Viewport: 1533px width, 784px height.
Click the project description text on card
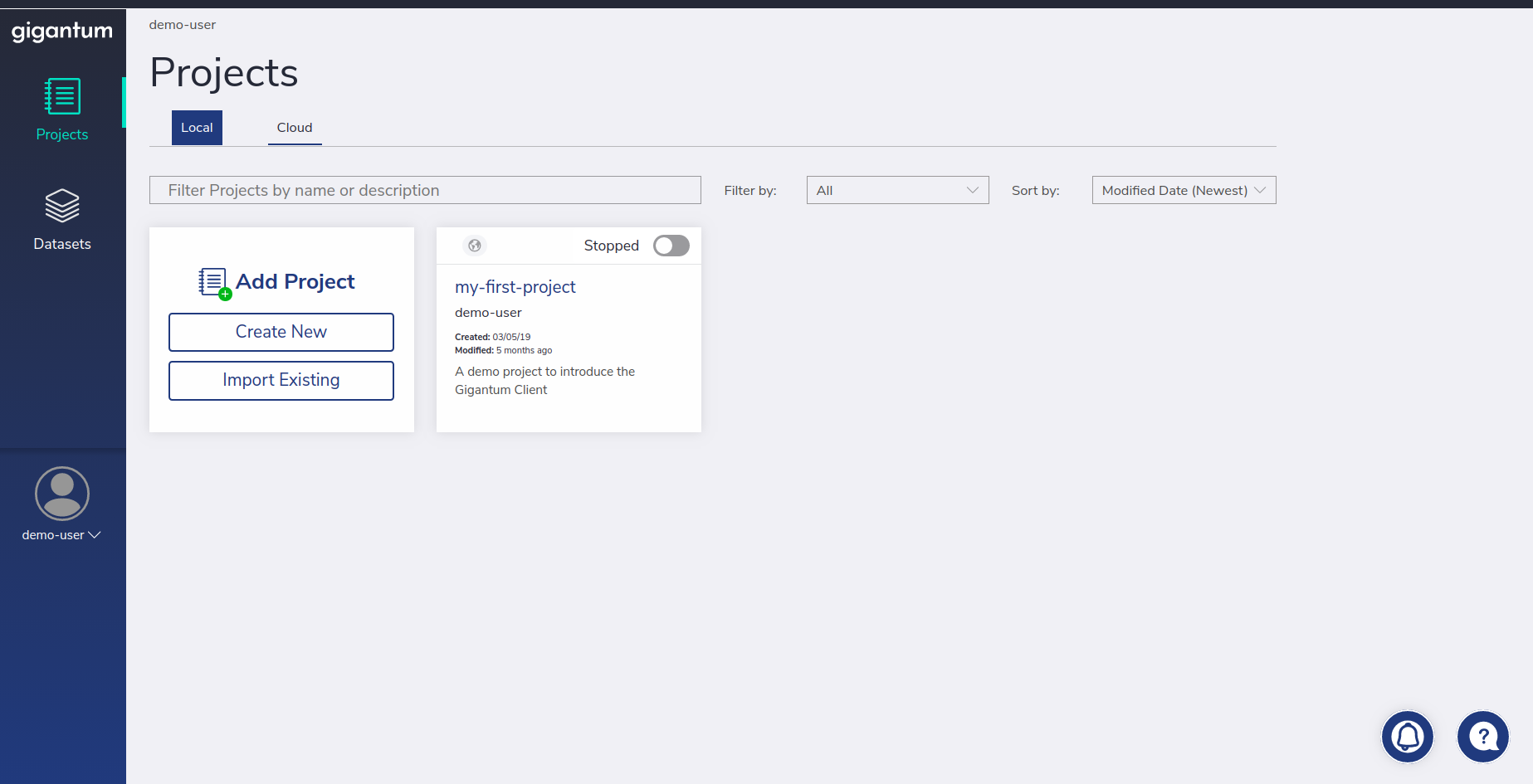coord(545,381)
